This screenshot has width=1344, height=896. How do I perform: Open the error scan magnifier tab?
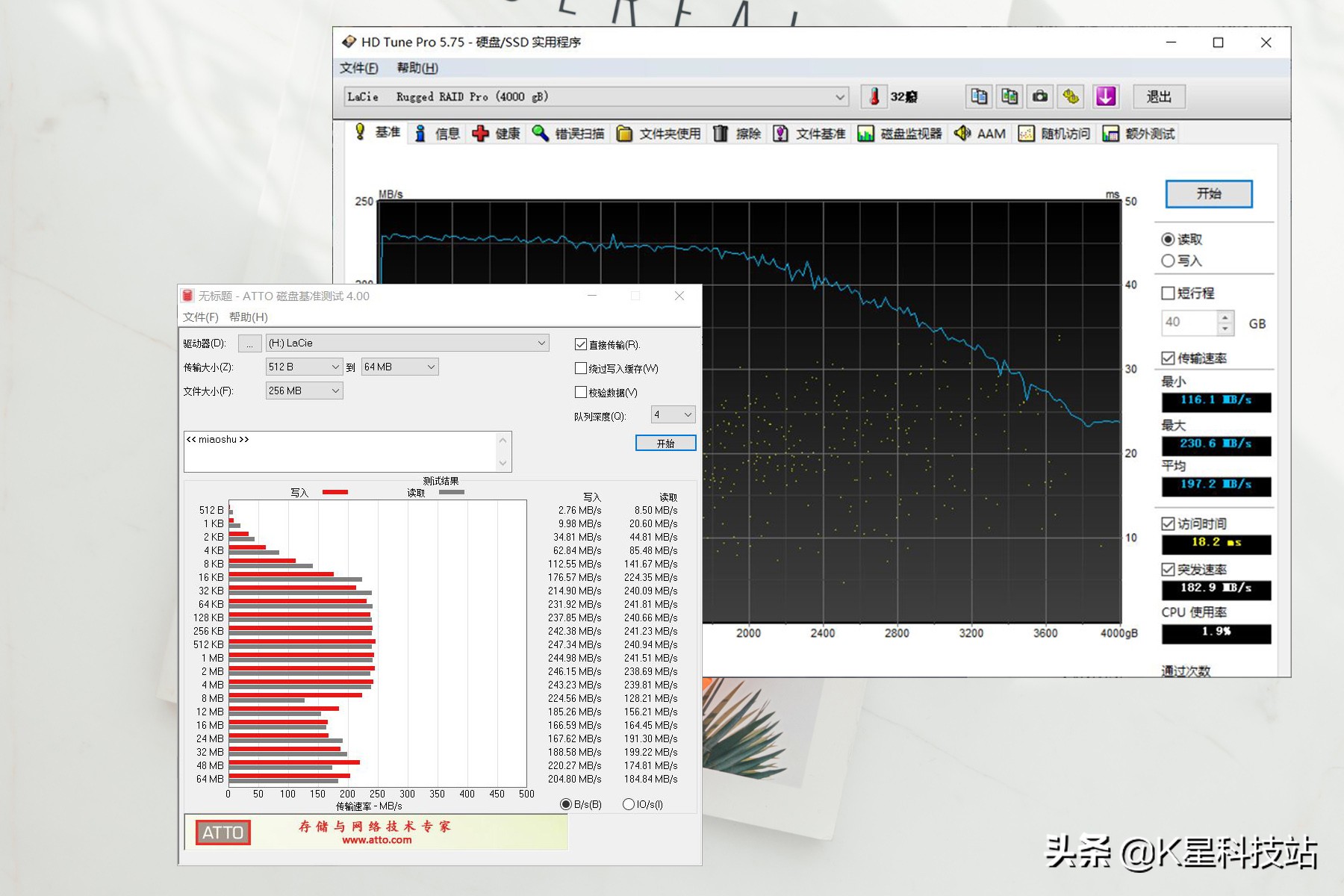pos(568,134)
